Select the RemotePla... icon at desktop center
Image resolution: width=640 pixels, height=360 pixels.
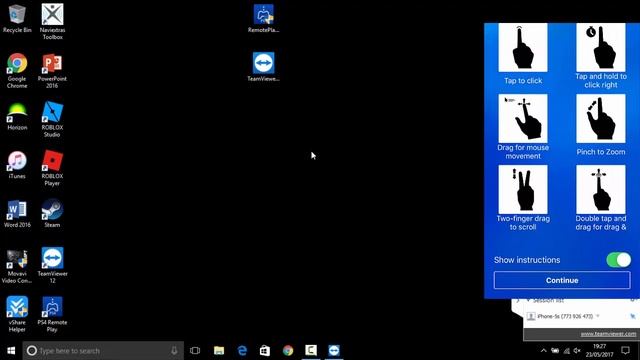pyautogui.click(x=263, y=18)
